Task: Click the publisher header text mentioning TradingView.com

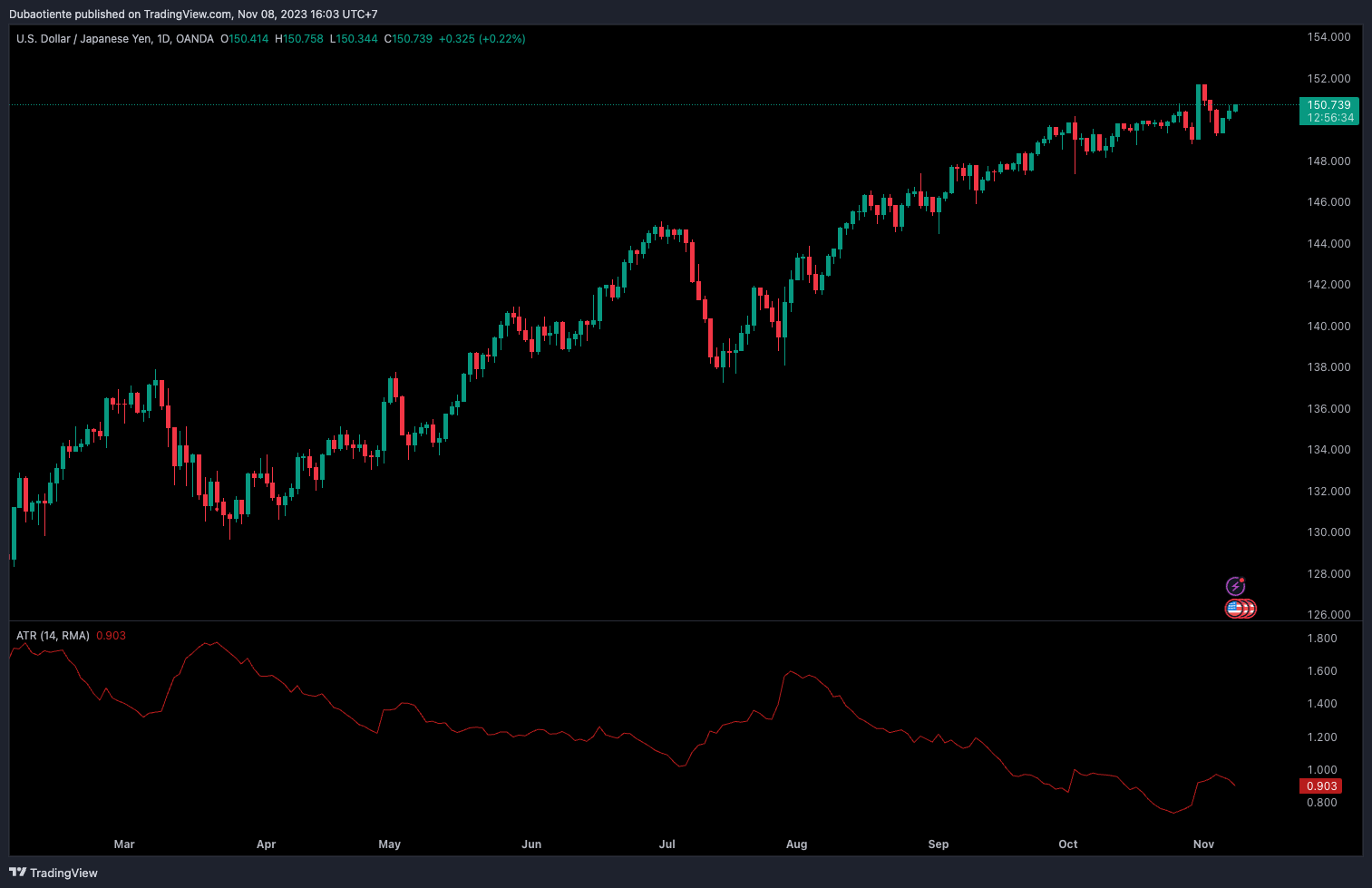Action: [x=193, y=15]
